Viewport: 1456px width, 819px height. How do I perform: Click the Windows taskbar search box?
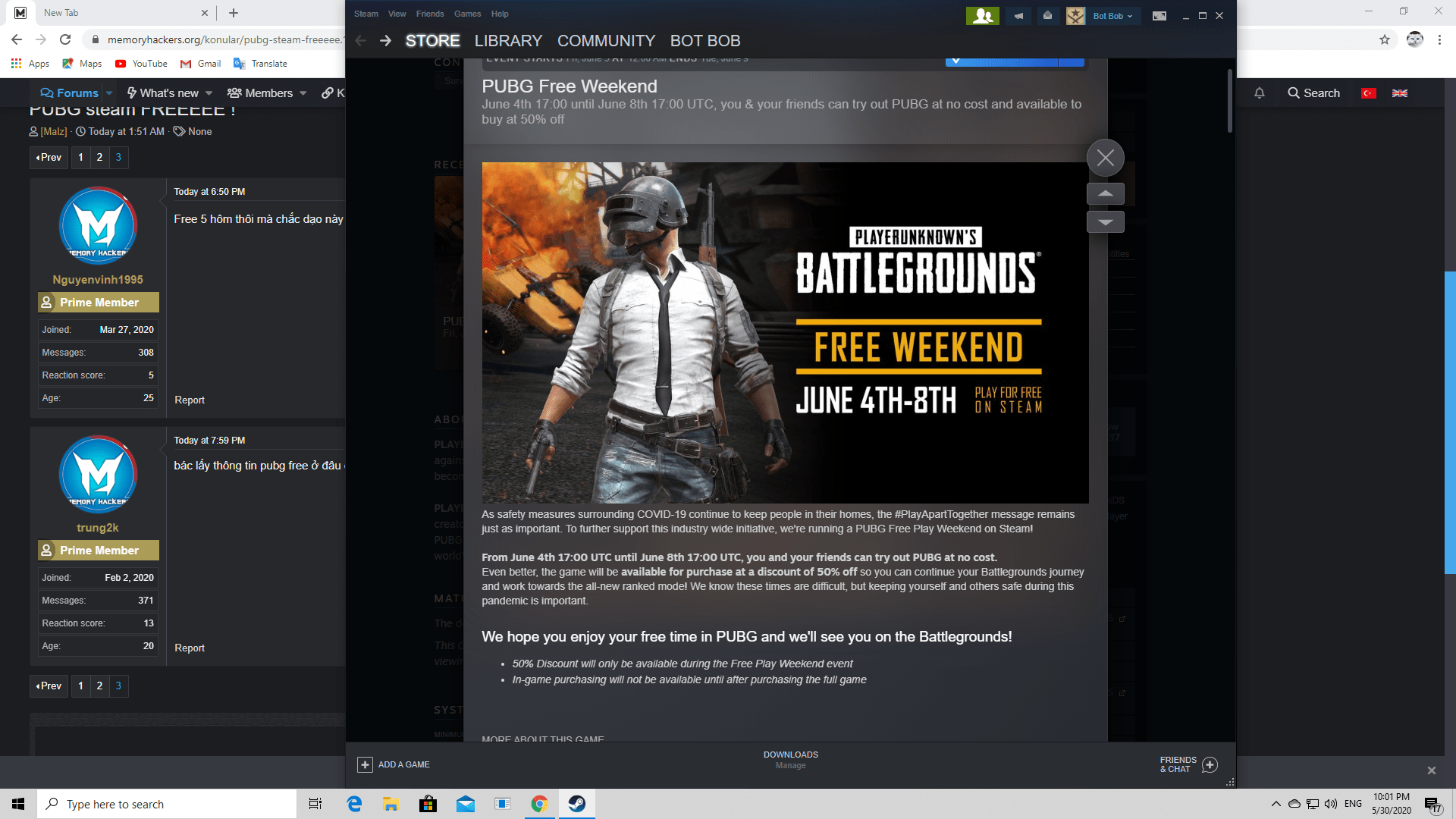[167, 804]
